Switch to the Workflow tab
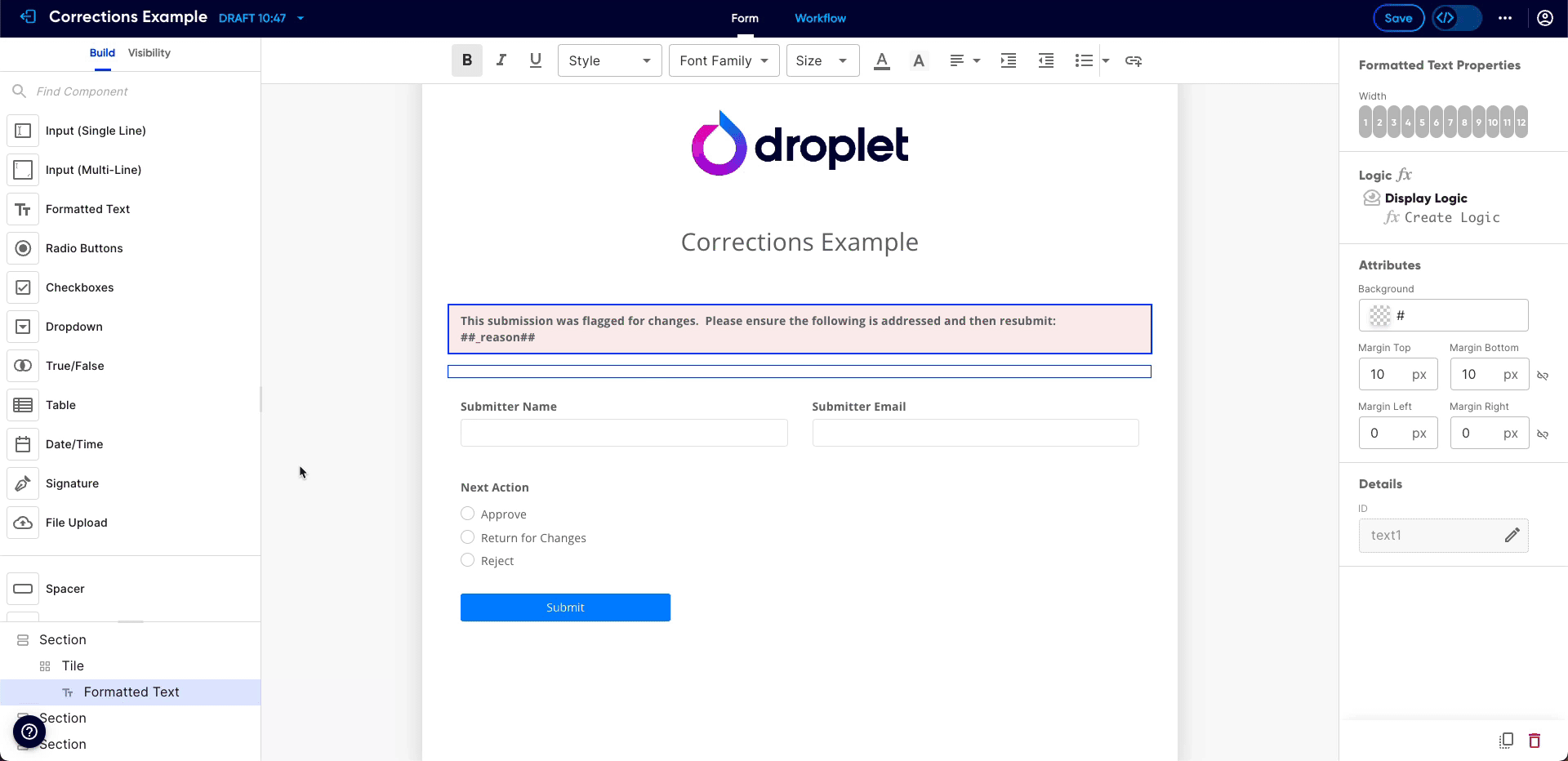Viewport: 1568px width, 761px height. click(820, 18)
